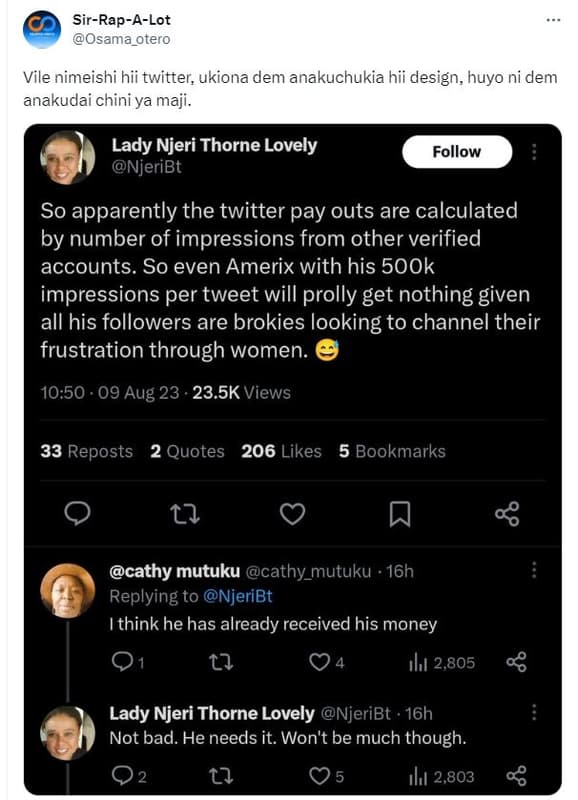The image size is (578, 800).
Task: Click the Follow button for Lady Njeri Thorne Lovely
Action: [457, 152]
